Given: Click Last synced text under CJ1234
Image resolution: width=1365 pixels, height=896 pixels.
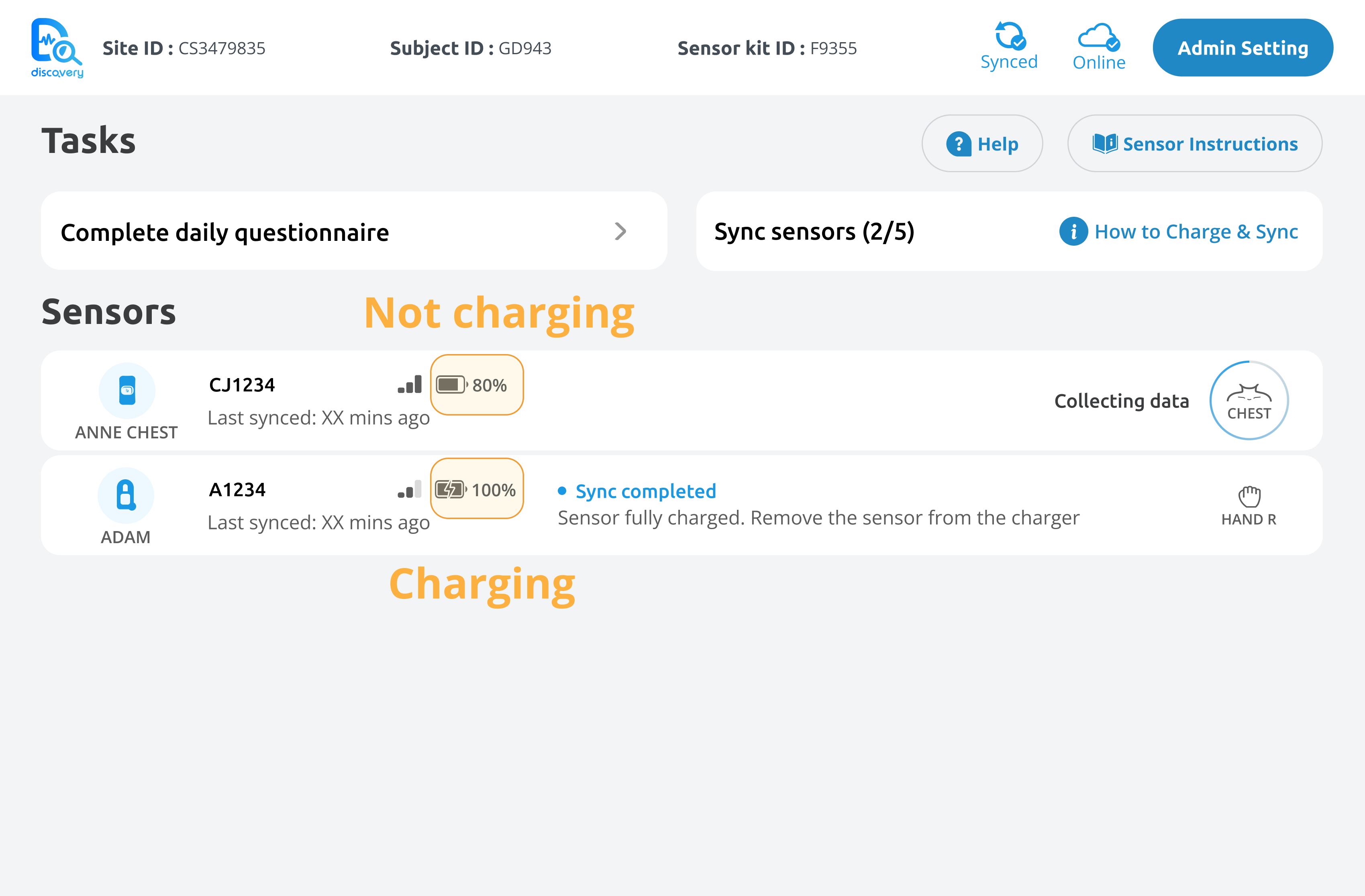Looking at the screenshot, I should pyautogui.click(x=318, y=418).
